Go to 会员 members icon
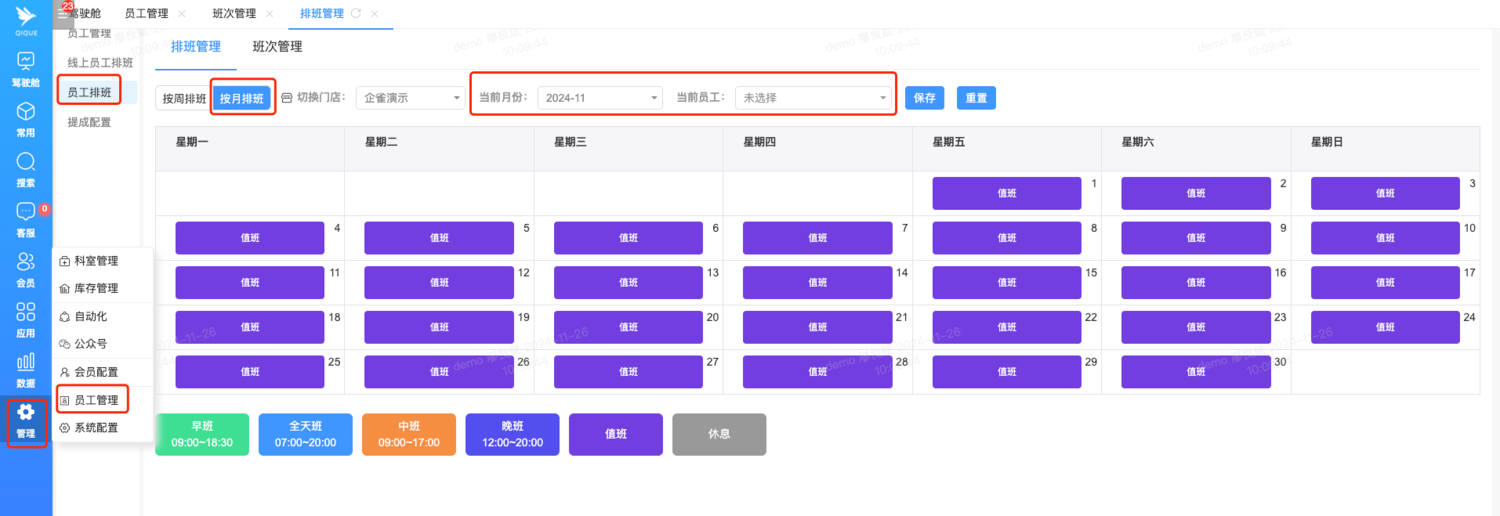1500x516 pixels. point(26,262)
